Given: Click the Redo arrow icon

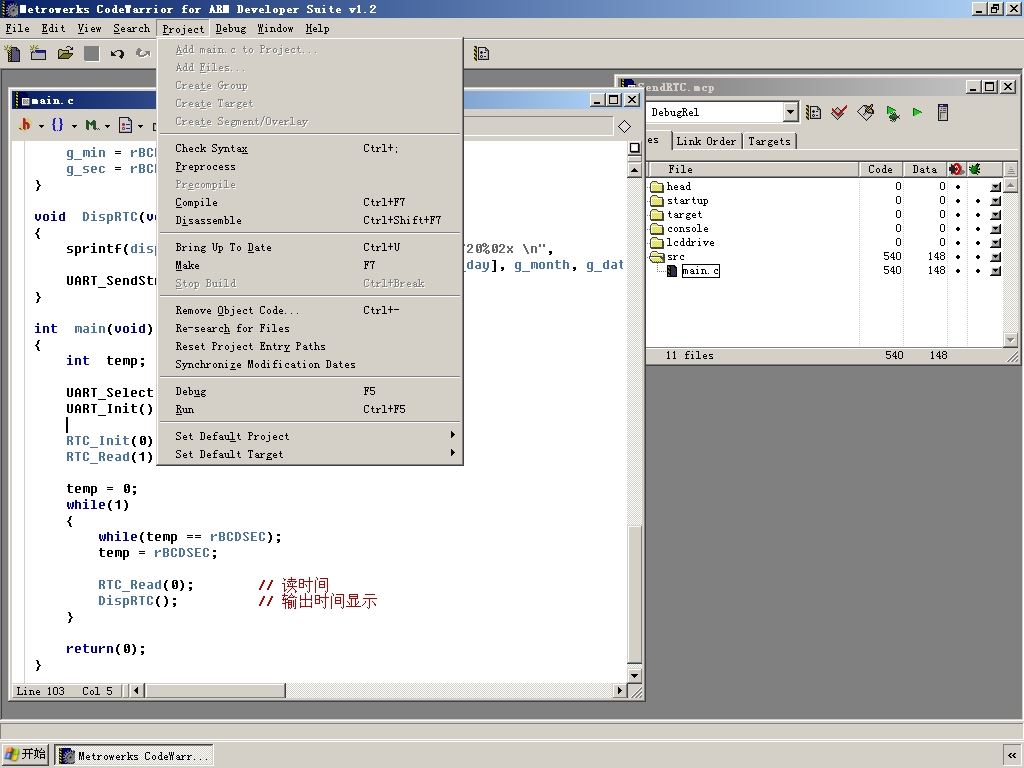Looking at the screenshot, I should point(142,53).
